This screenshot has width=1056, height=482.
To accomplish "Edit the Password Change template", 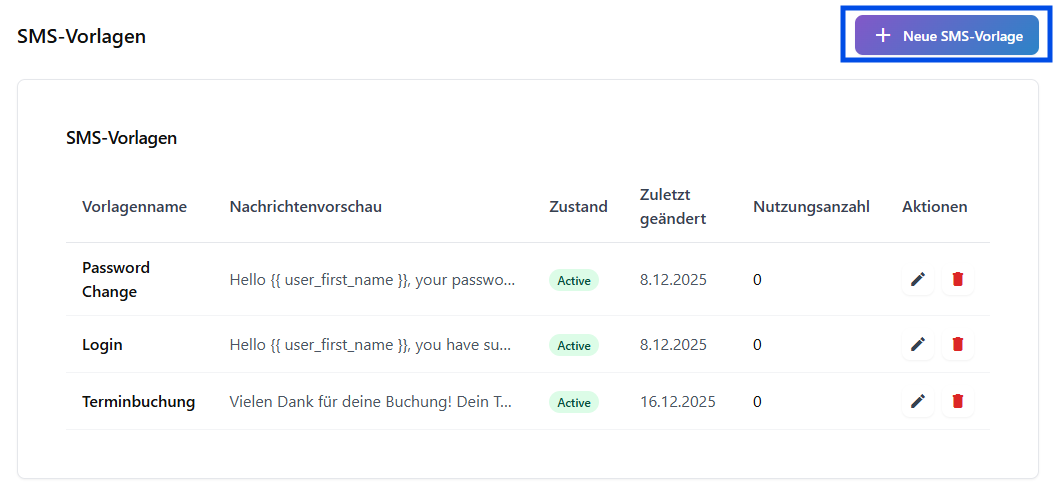I will click(x=918, y=280).
